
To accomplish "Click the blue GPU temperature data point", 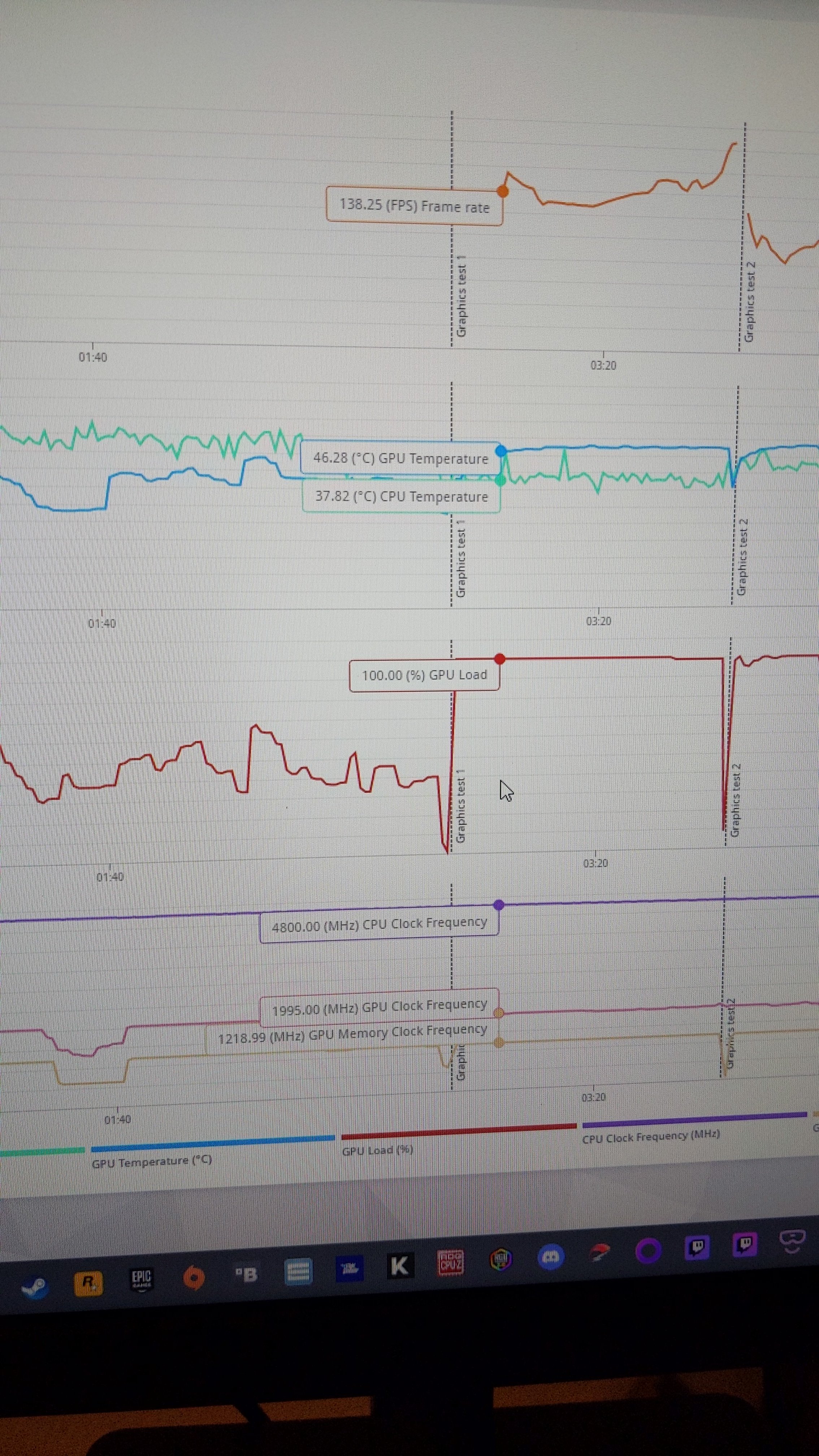I will (501, 450).
